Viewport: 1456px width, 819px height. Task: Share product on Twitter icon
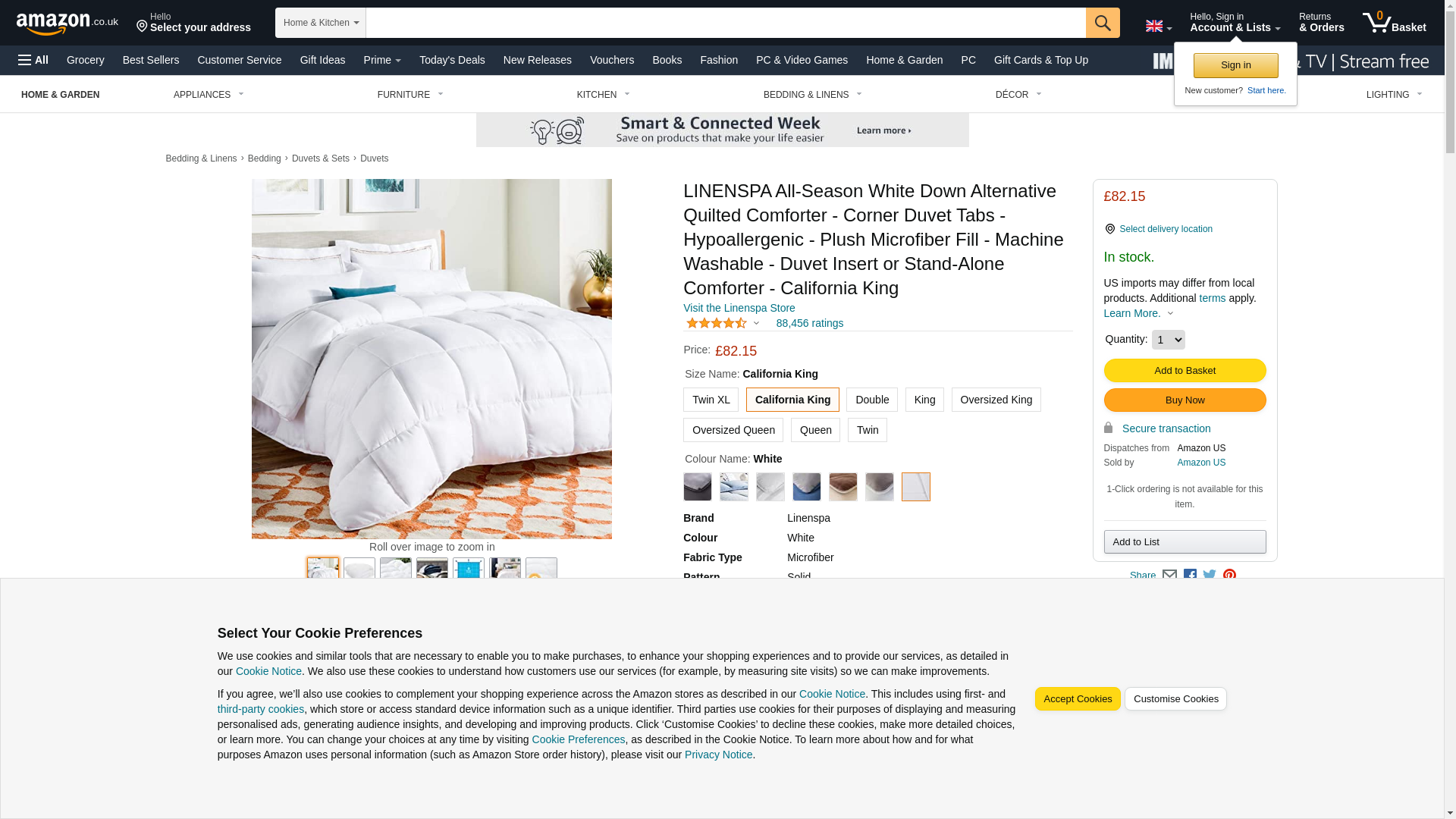1210,576
